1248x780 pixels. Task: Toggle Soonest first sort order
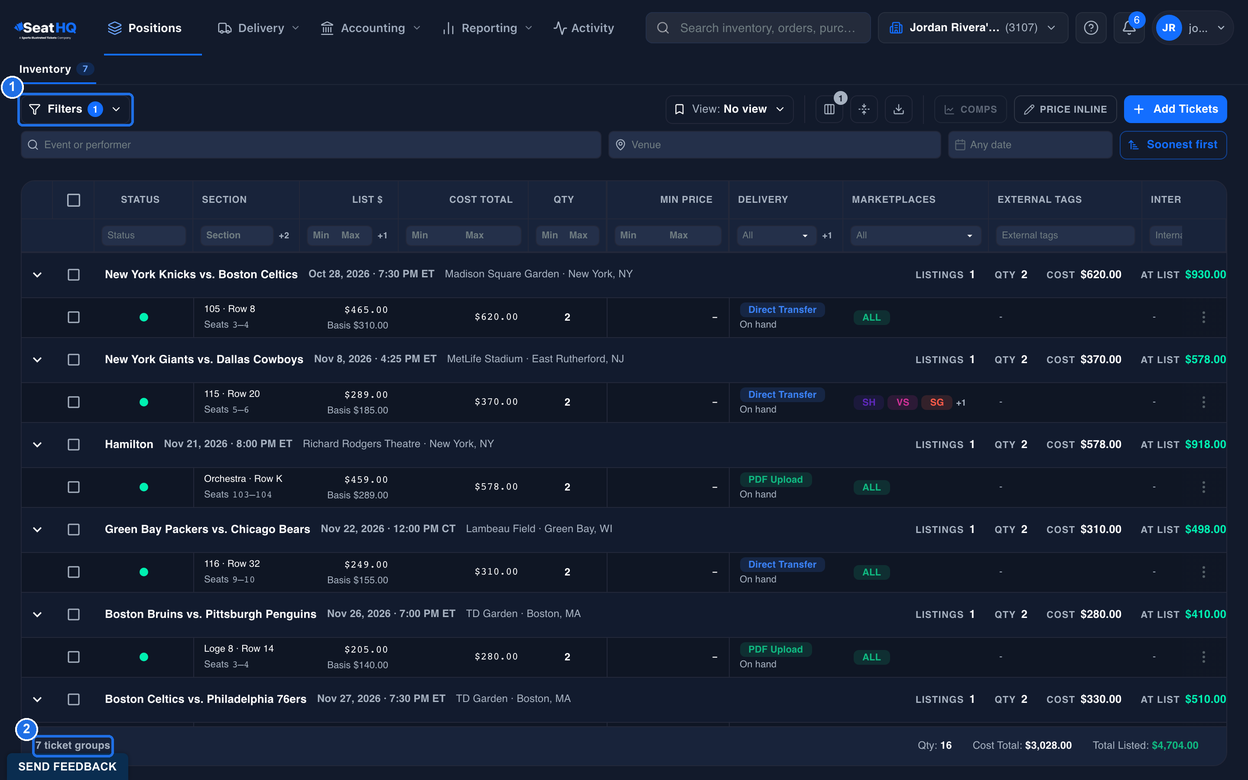[1173, 145]
